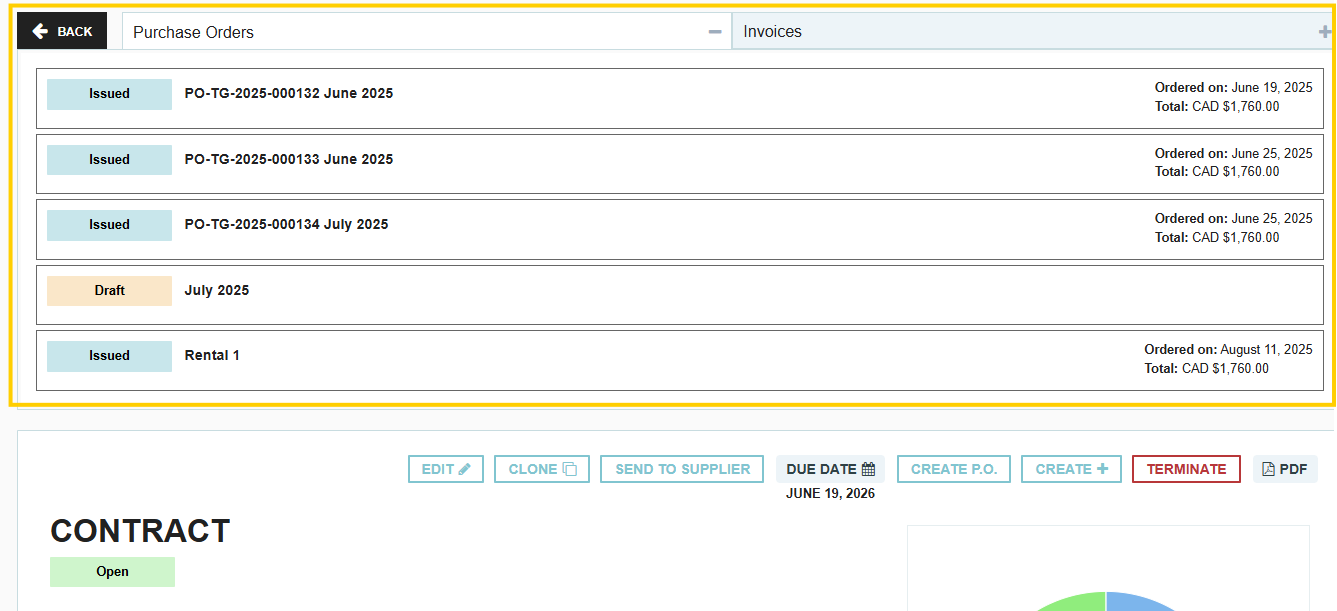The height and width of the screenshot is (611, 1337).
Task: Click 'Ordered on: August 11, 2025' text
Action: (1228, 350)
